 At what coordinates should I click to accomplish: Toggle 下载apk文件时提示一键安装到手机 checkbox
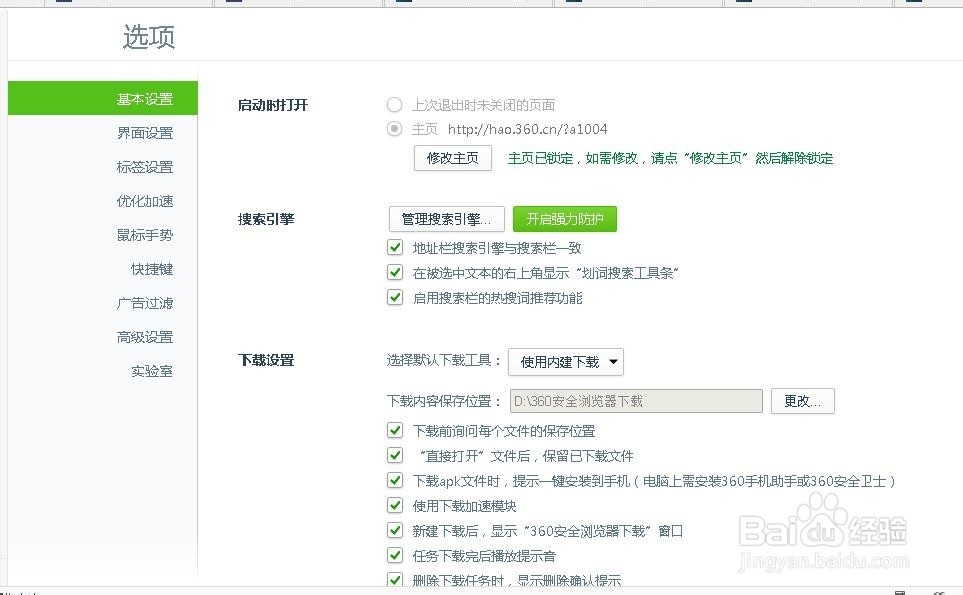click(x=395, y=480)
